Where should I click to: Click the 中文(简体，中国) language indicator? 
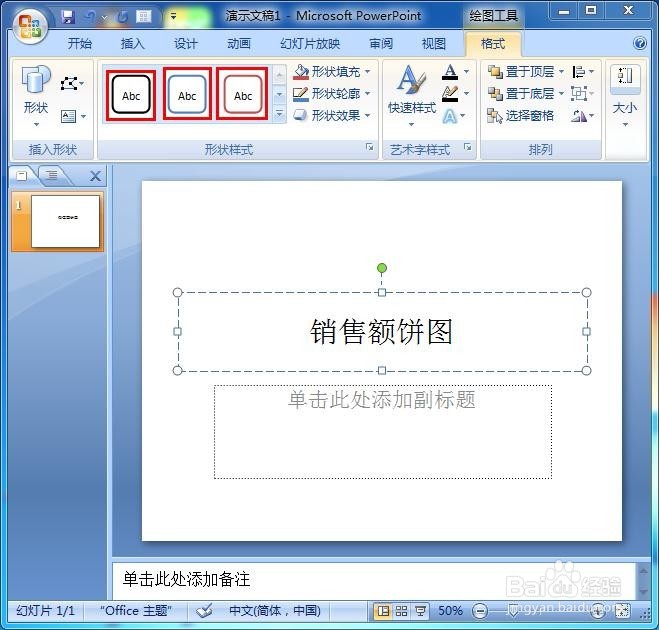point(275,610)
